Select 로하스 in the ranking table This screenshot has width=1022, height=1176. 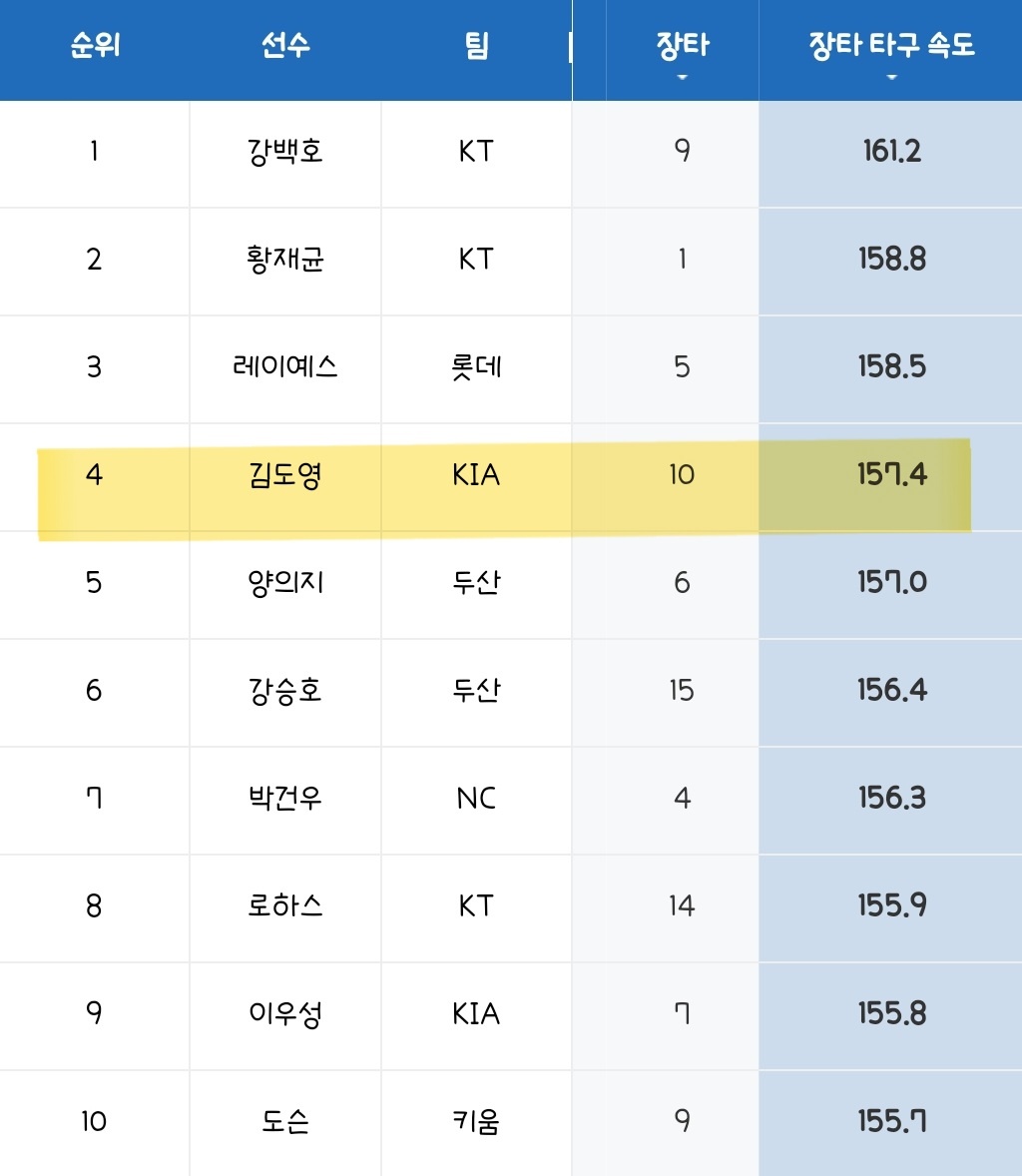[285, 906]
